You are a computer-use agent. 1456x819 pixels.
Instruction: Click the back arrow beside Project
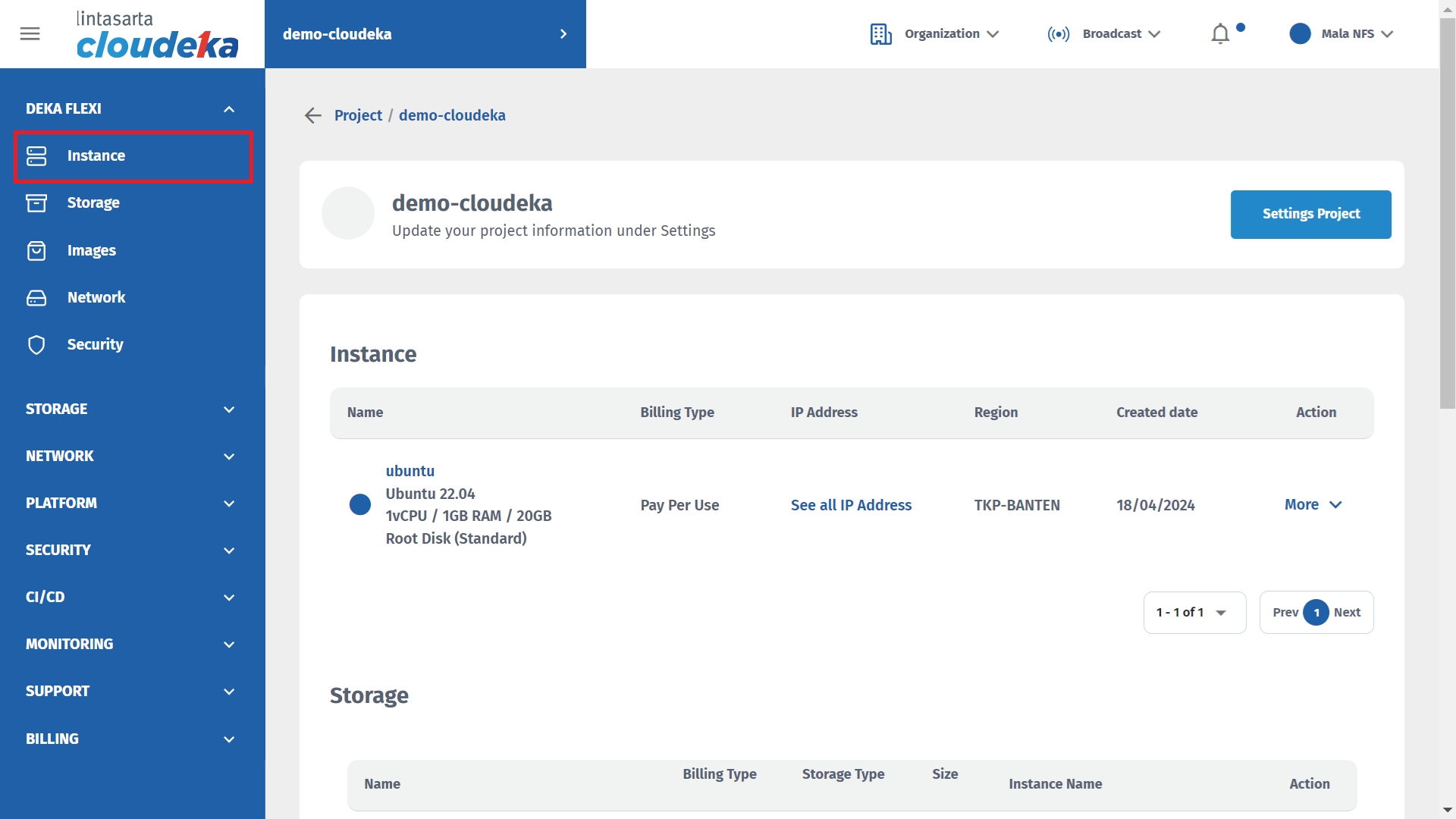click(313, 115)
